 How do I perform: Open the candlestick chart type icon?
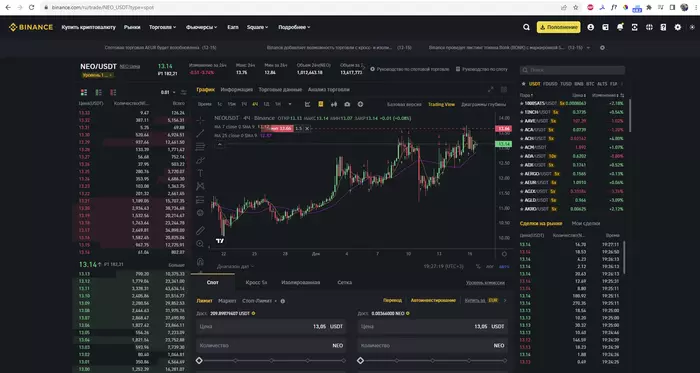click(334, 104)
